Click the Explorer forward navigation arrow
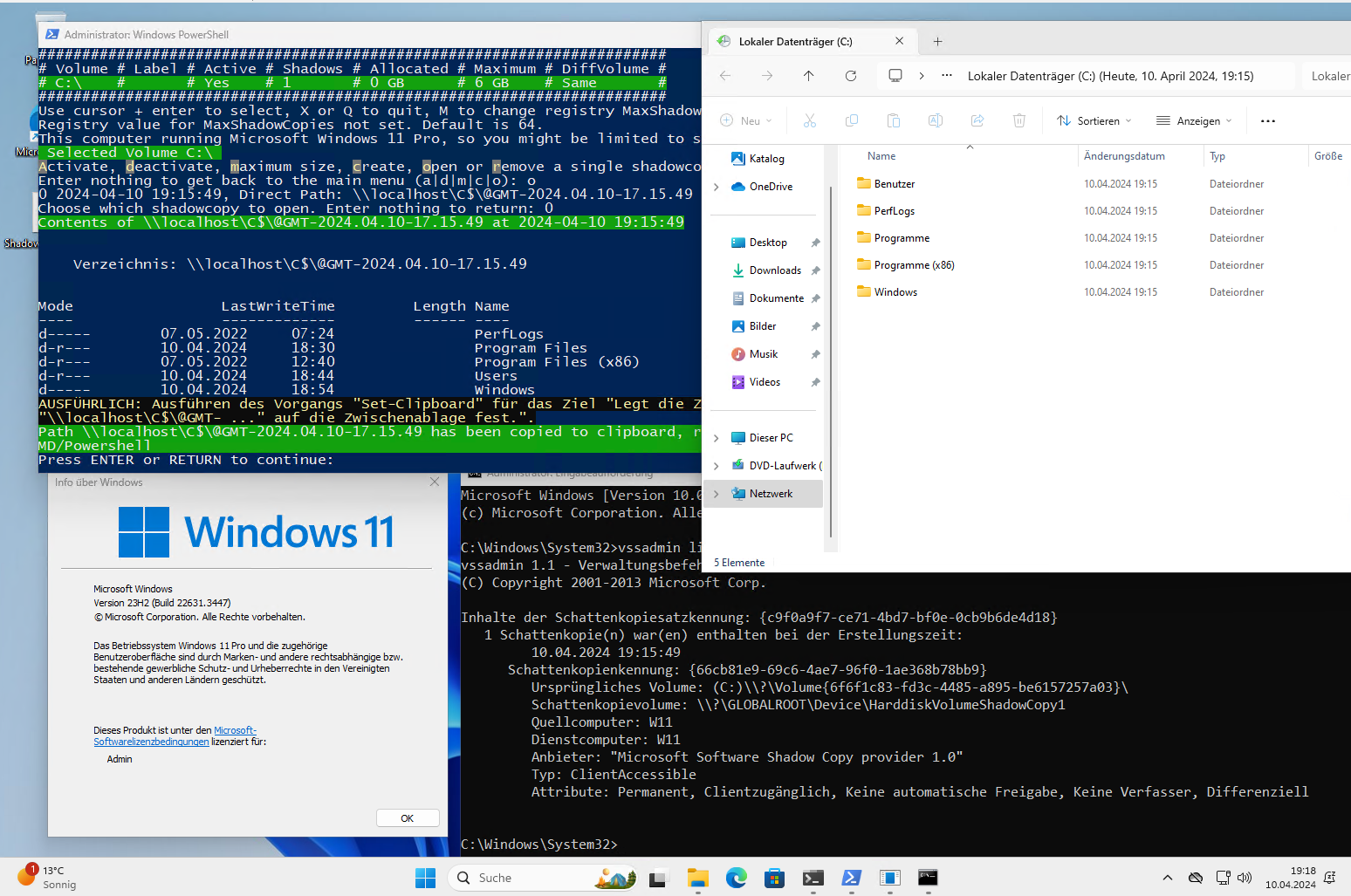The image size is (1351, 896). click(767, 76)
